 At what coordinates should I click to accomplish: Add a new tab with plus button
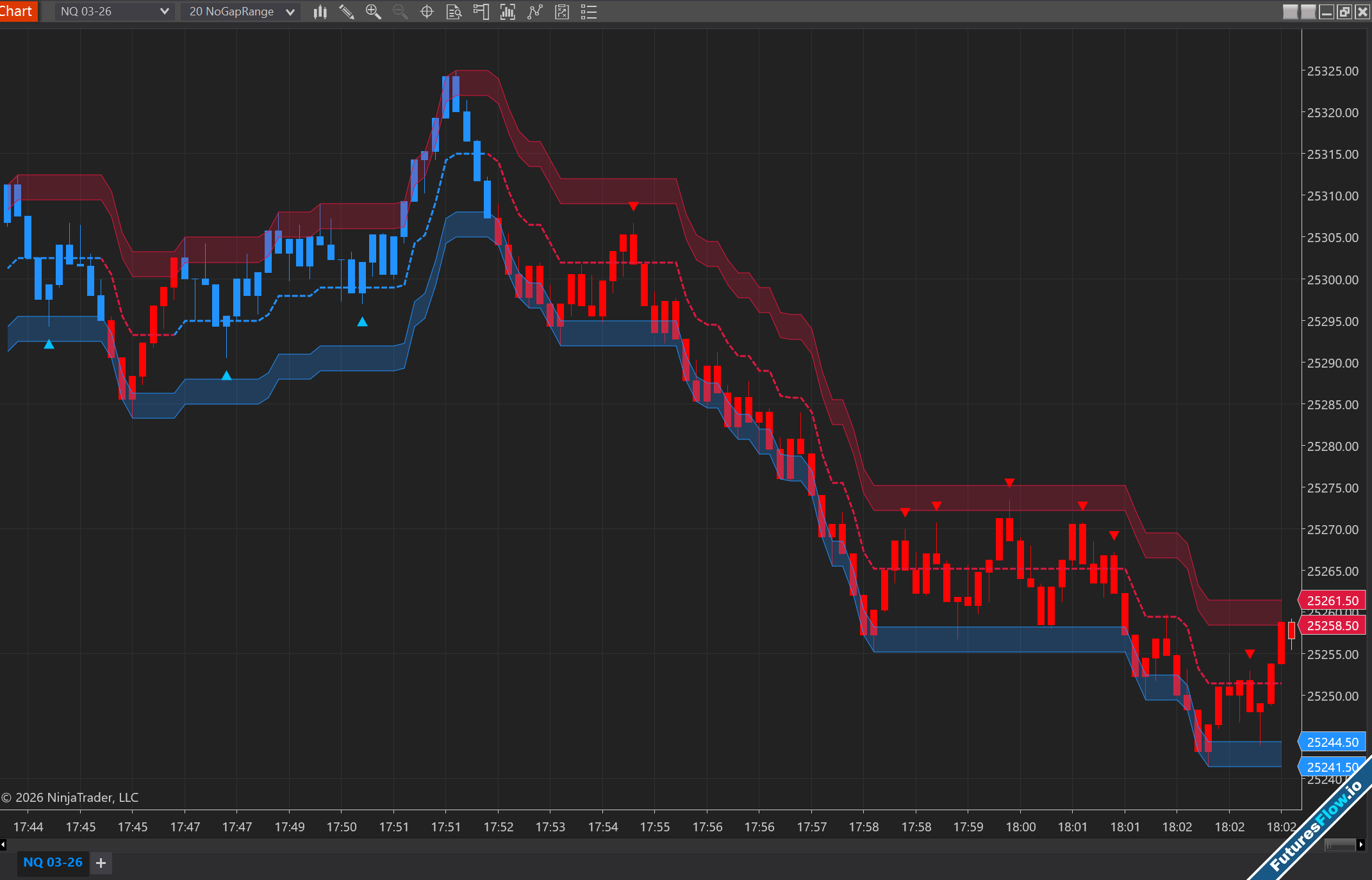(101, 863)
